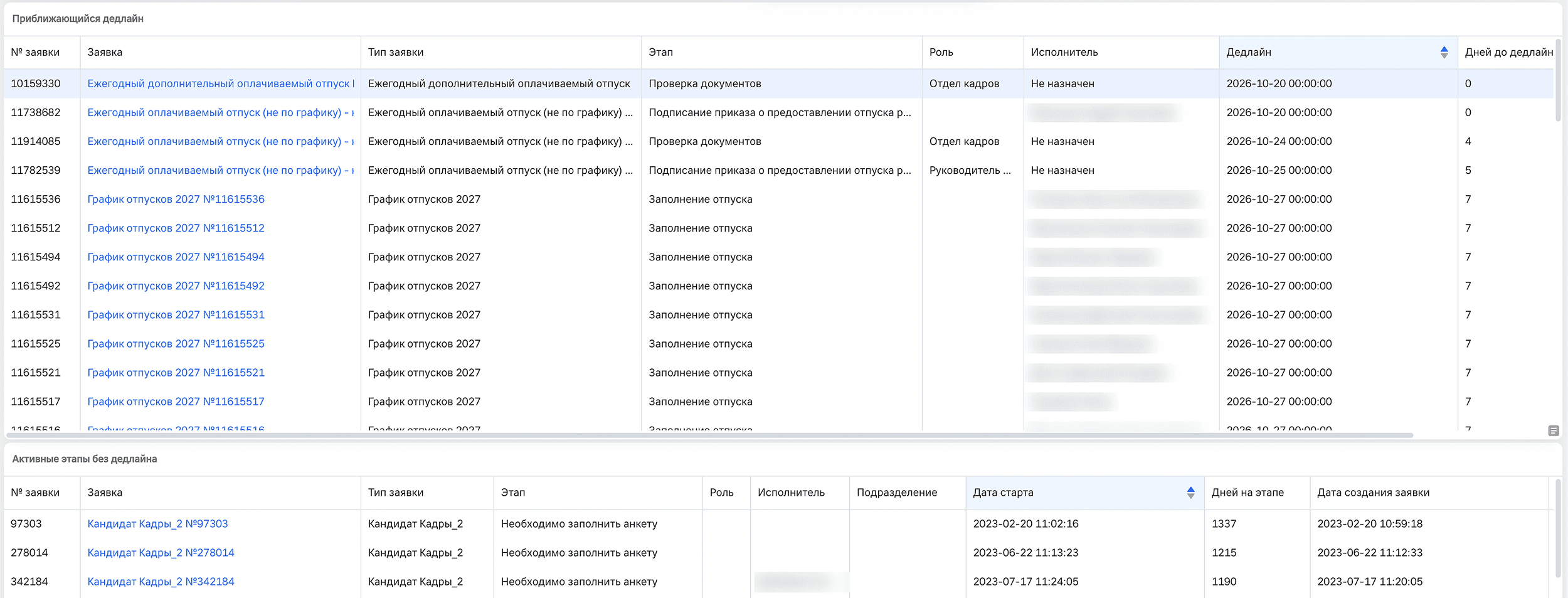Click the Приближающийся дедлайн section title
This screenshot has height=598, width=1568.
(x=78, y=19)
